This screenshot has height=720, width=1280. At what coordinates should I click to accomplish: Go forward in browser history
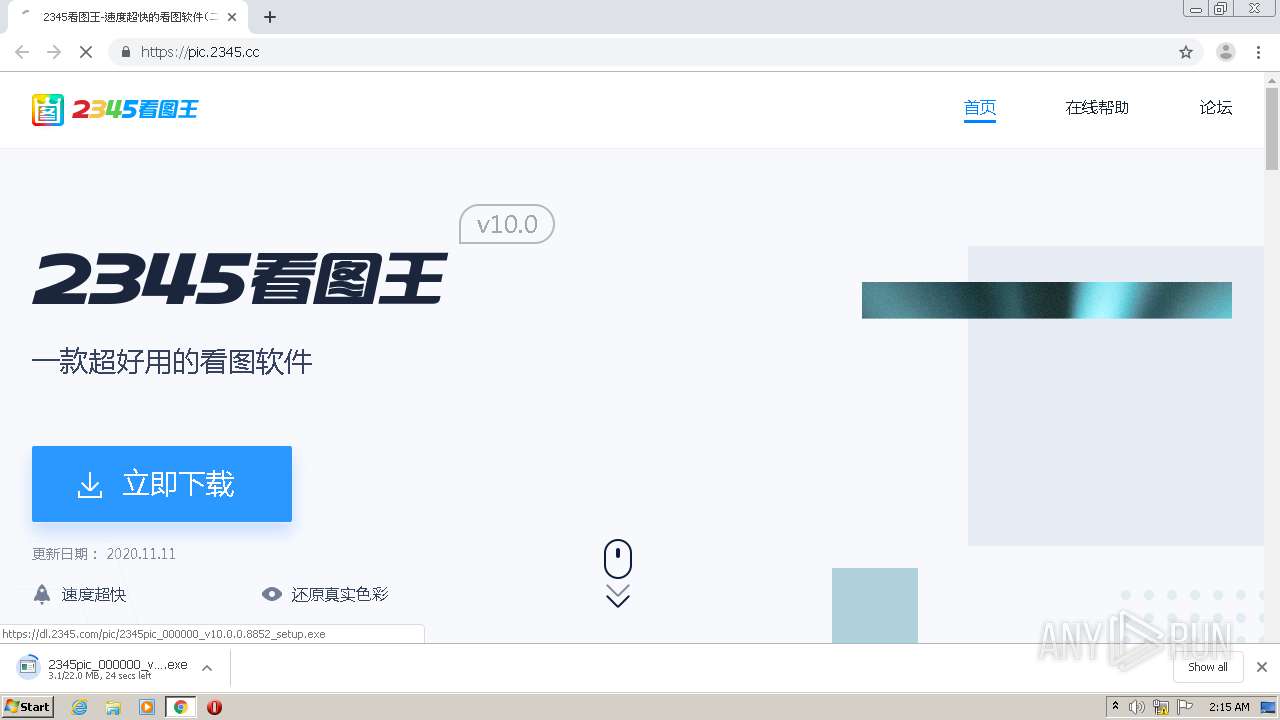pos(54,52)
